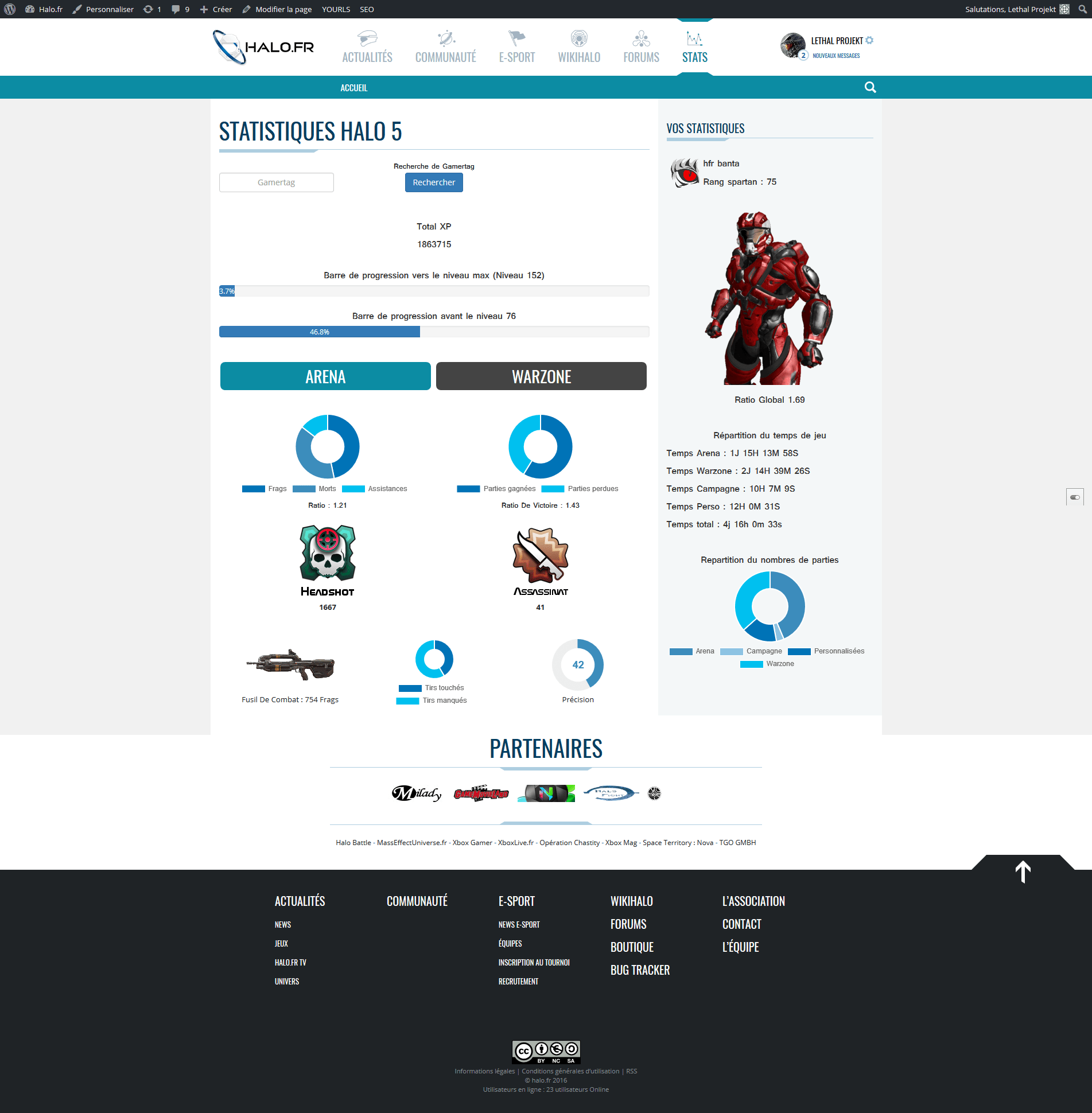This screenshot has width=1092, height=1113.
Task: Click the HALO.FR site logo
Action: [263, 47]
